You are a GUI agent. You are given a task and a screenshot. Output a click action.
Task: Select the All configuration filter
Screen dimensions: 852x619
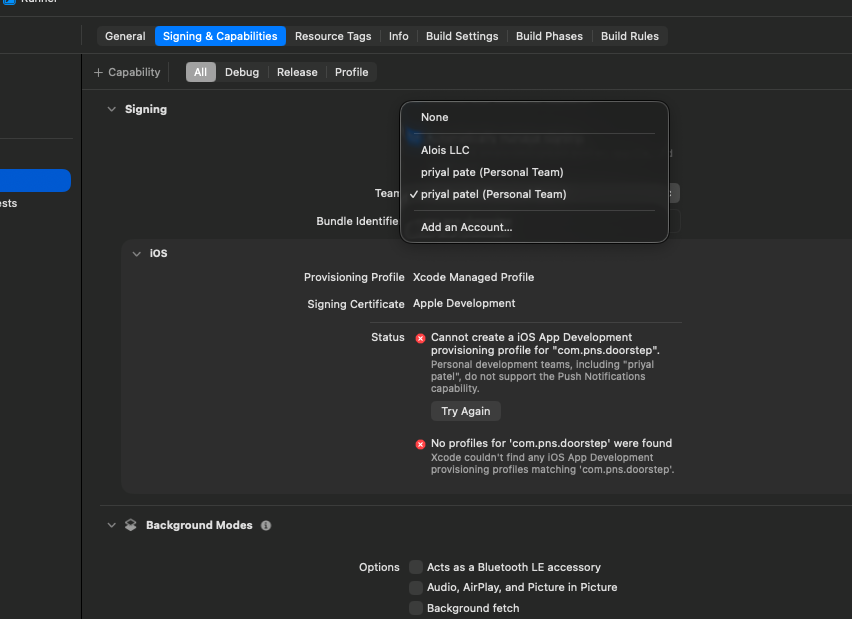pos(201,72)
